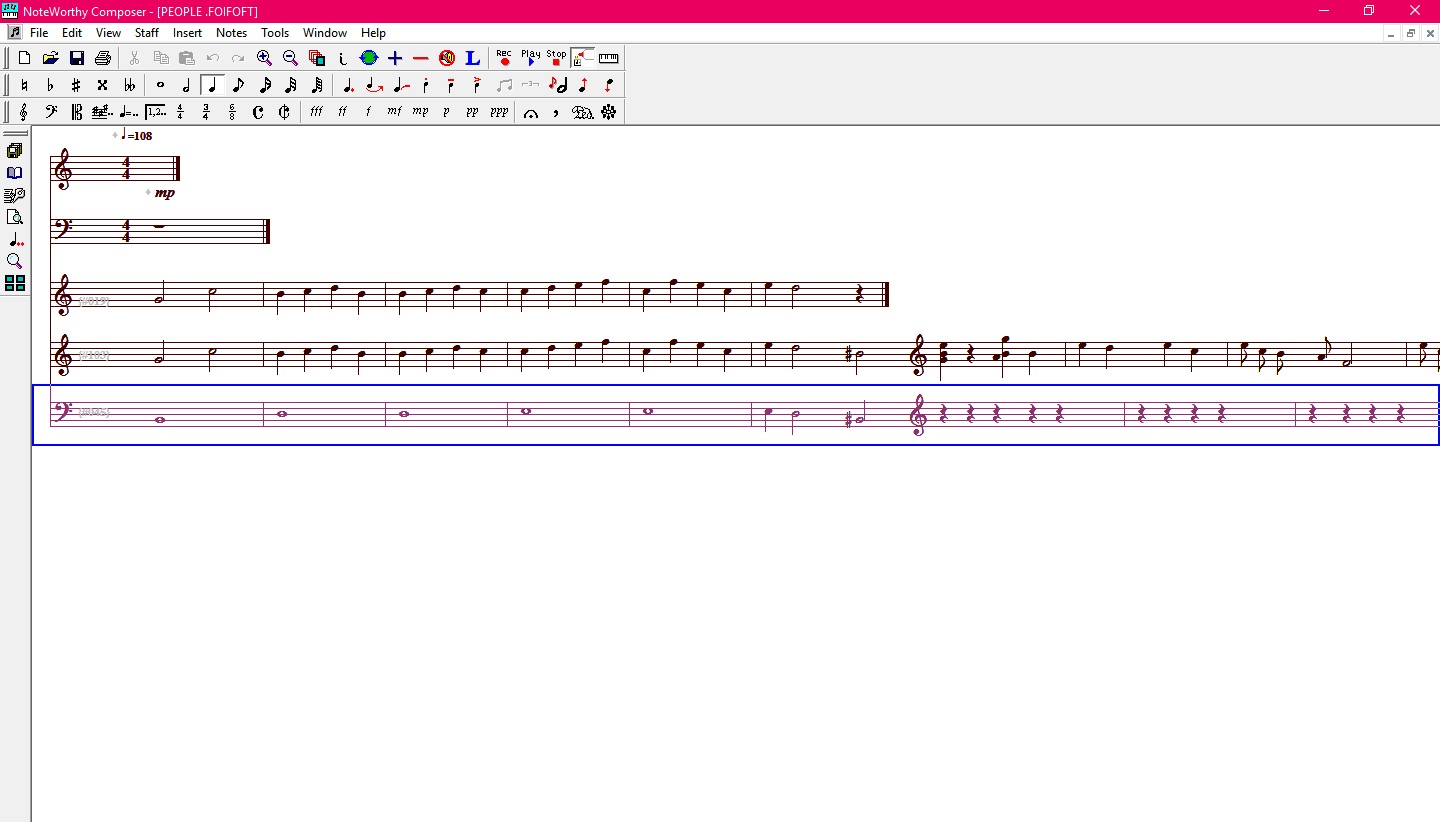Create a new score with the New icon
The width and height of the screenshot is (1440, 822).
(24, 58)
